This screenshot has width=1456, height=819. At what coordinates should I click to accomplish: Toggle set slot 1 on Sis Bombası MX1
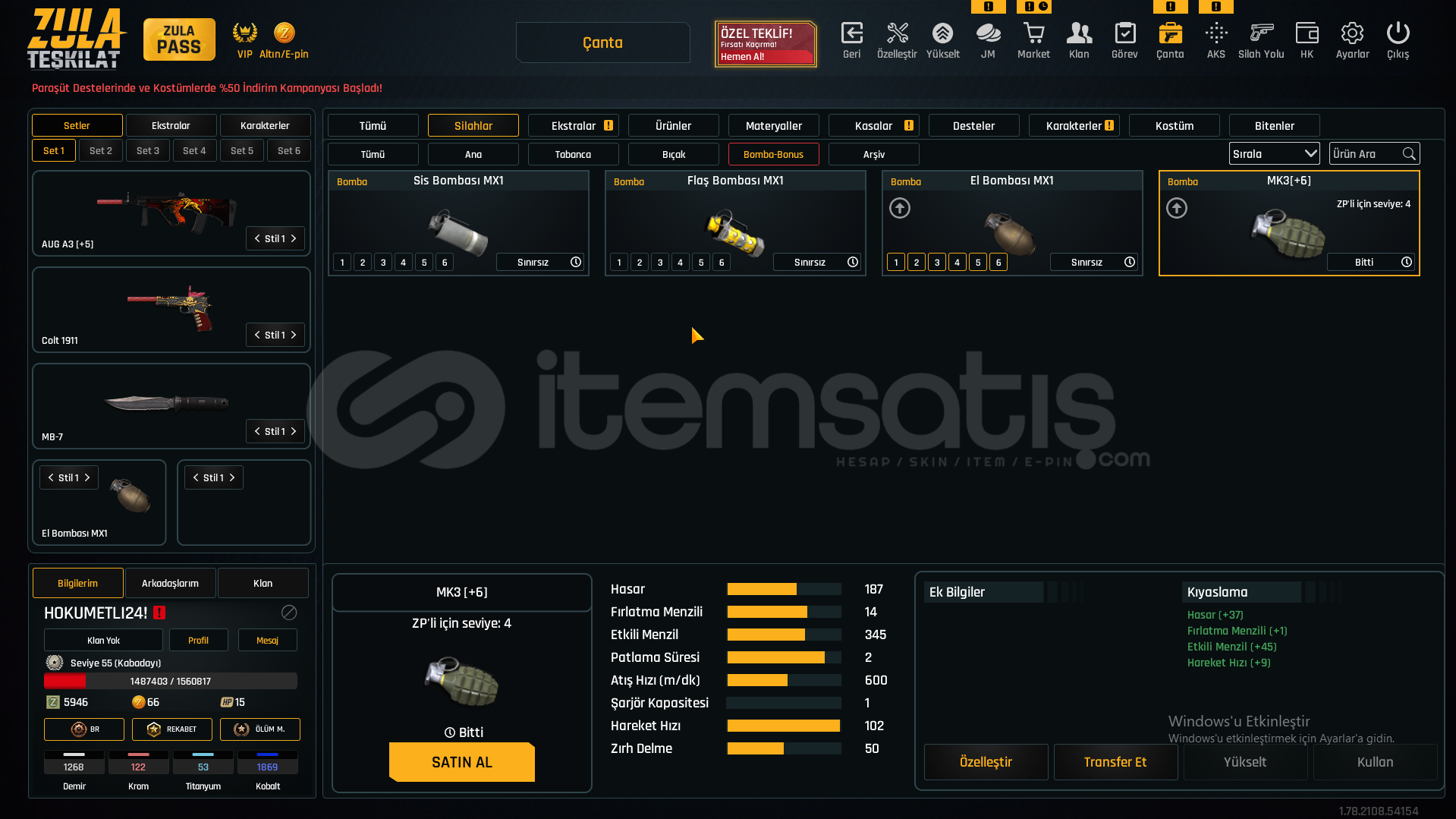coord(342,263)
